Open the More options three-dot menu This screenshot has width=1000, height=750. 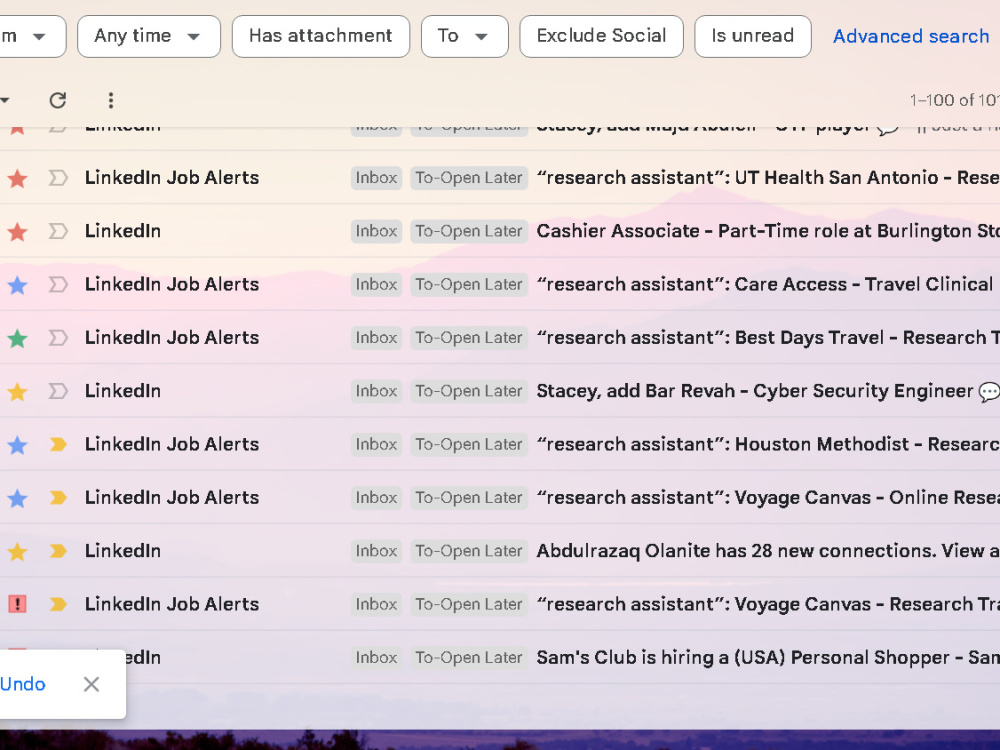click(111, 100)
